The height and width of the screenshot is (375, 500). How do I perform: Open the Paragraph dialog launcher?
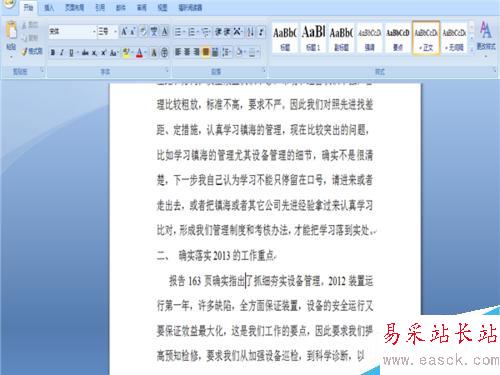(x=264, y=70)
